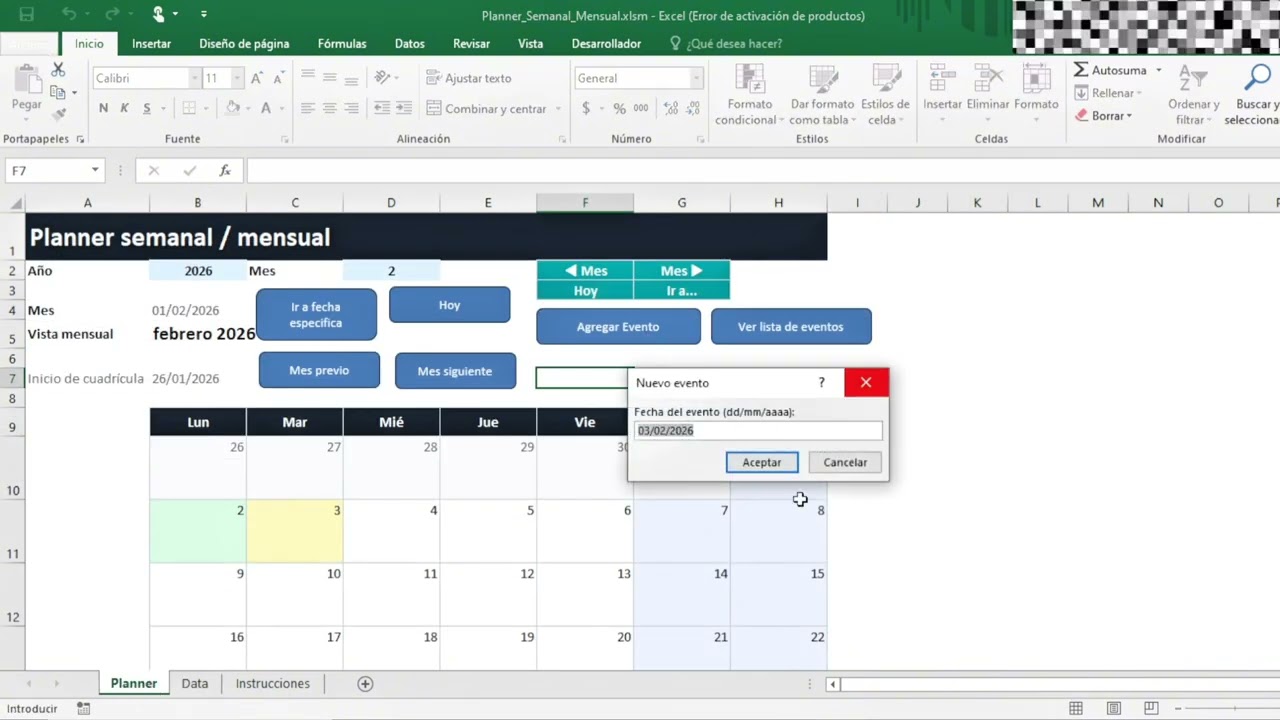This screenshot has width=1280, height=720.
Task: Click the Undo arrow icon
Action: click(69, 14)
